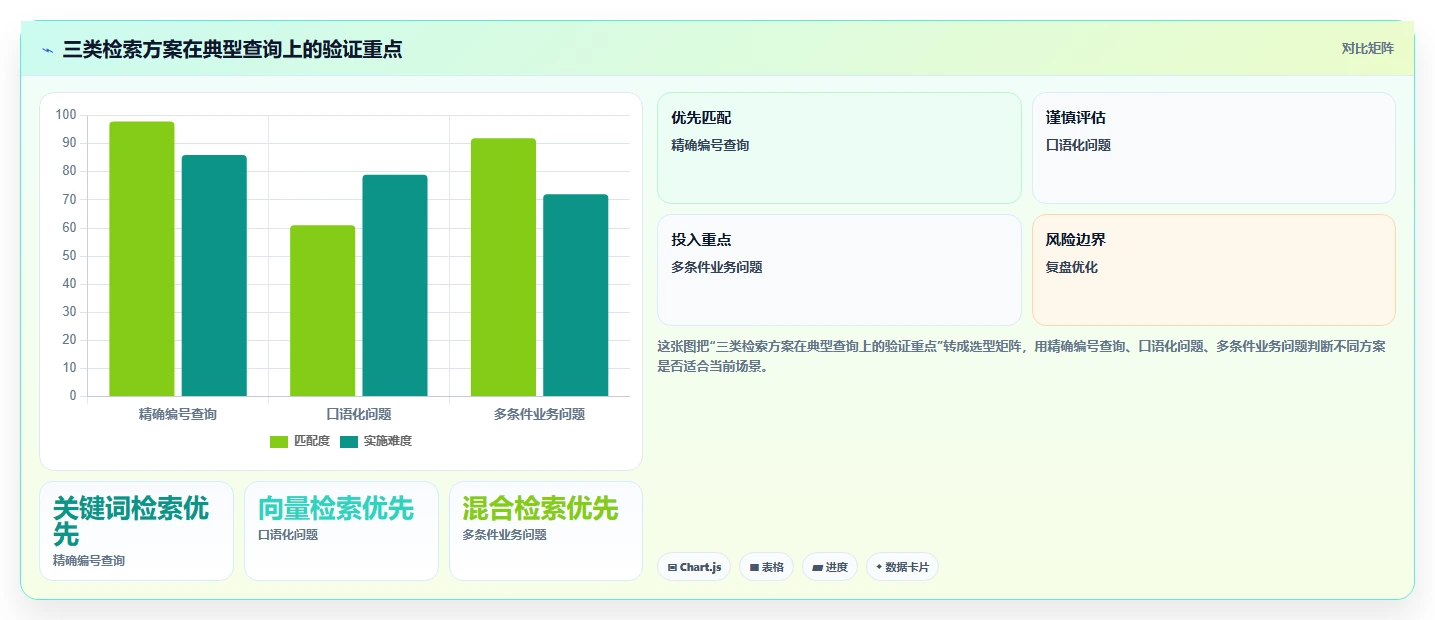Toggle the 实施难度 legend color box
The height and width of the screenshot is (620, 1435).
349,441
